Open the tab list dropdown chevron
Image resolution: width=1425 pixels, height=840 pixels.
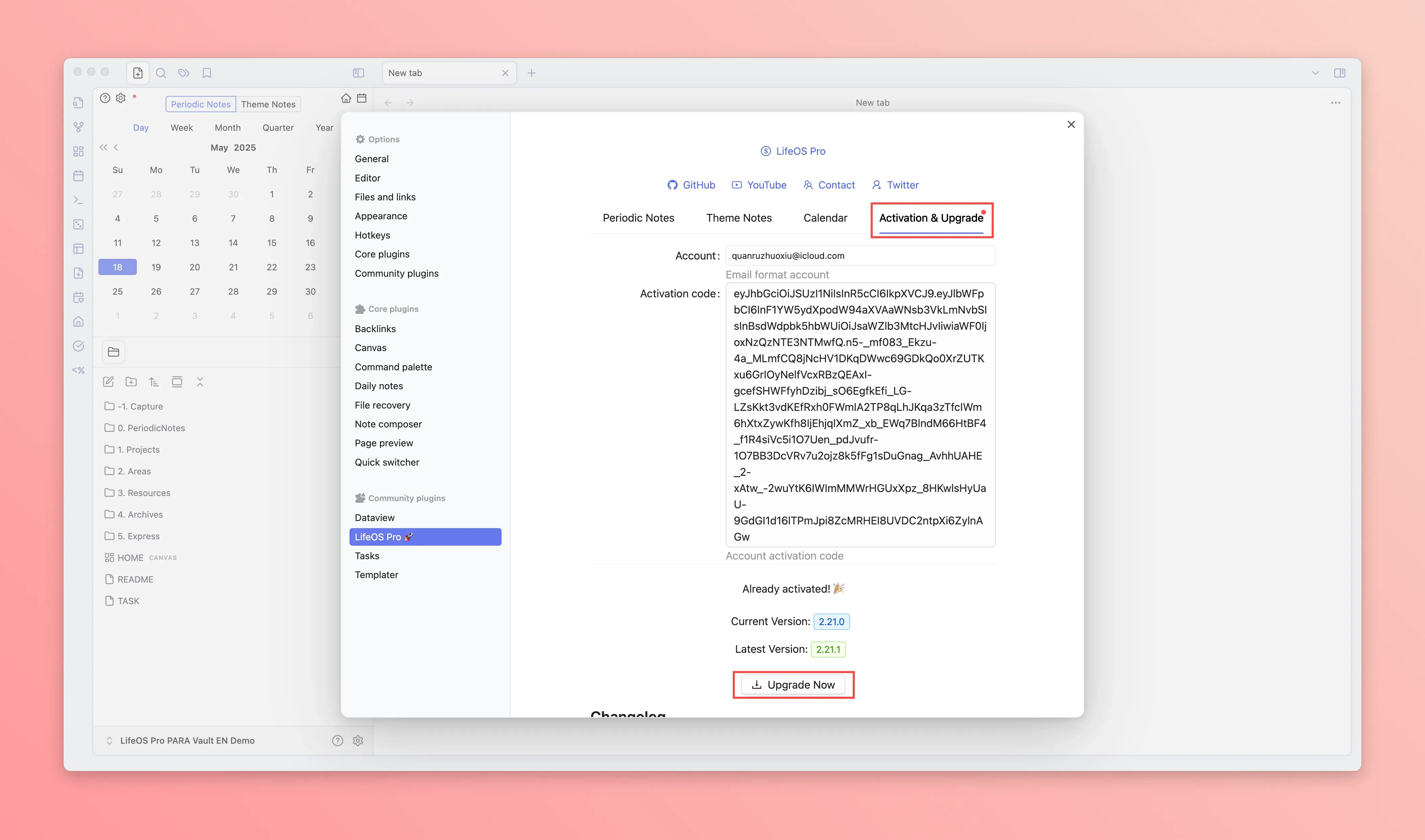click(1315, 73)
